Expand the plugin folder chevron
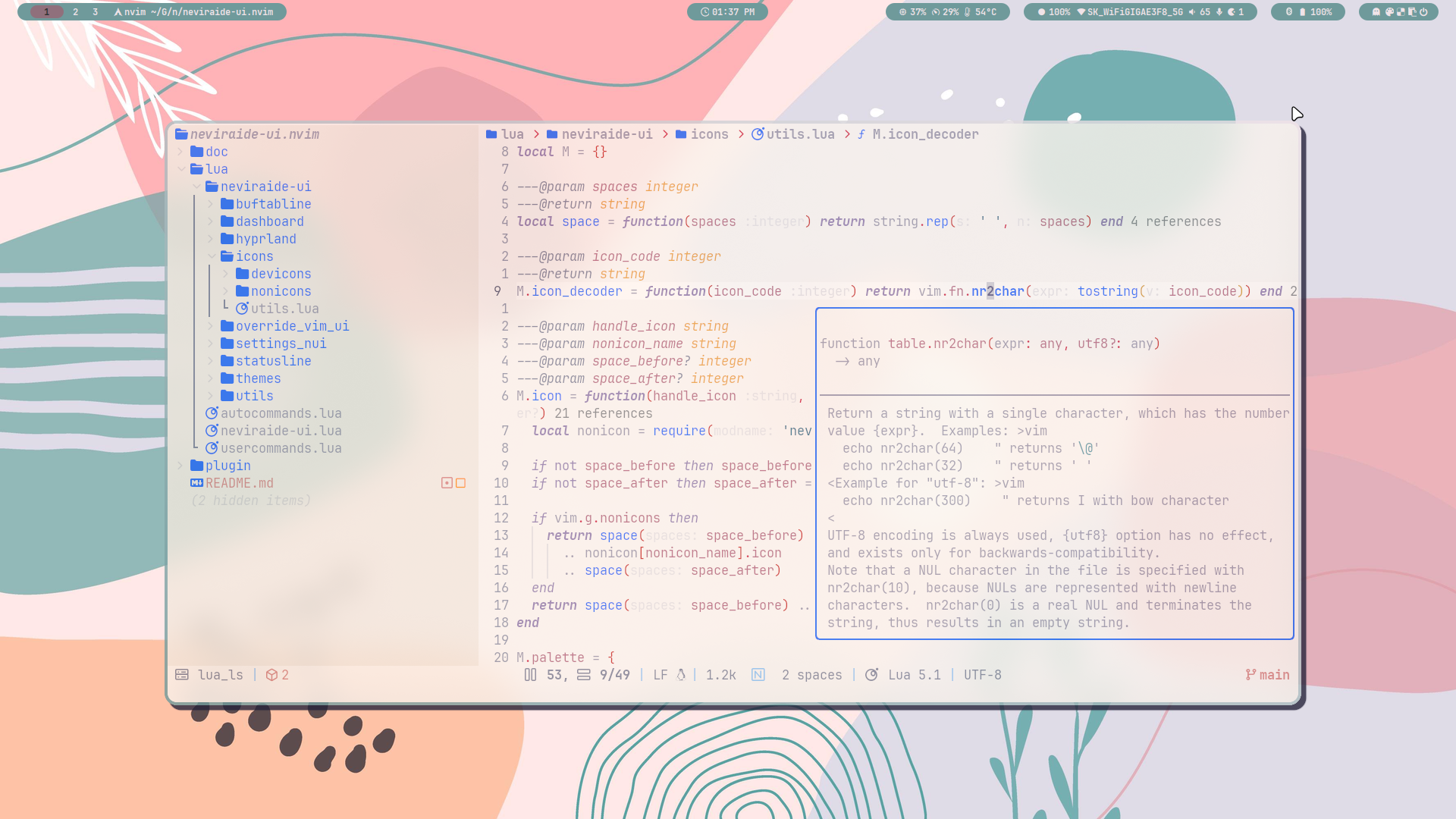Image resolution: width=1456 pixels, height=819 pixels. tap(180, 466)
